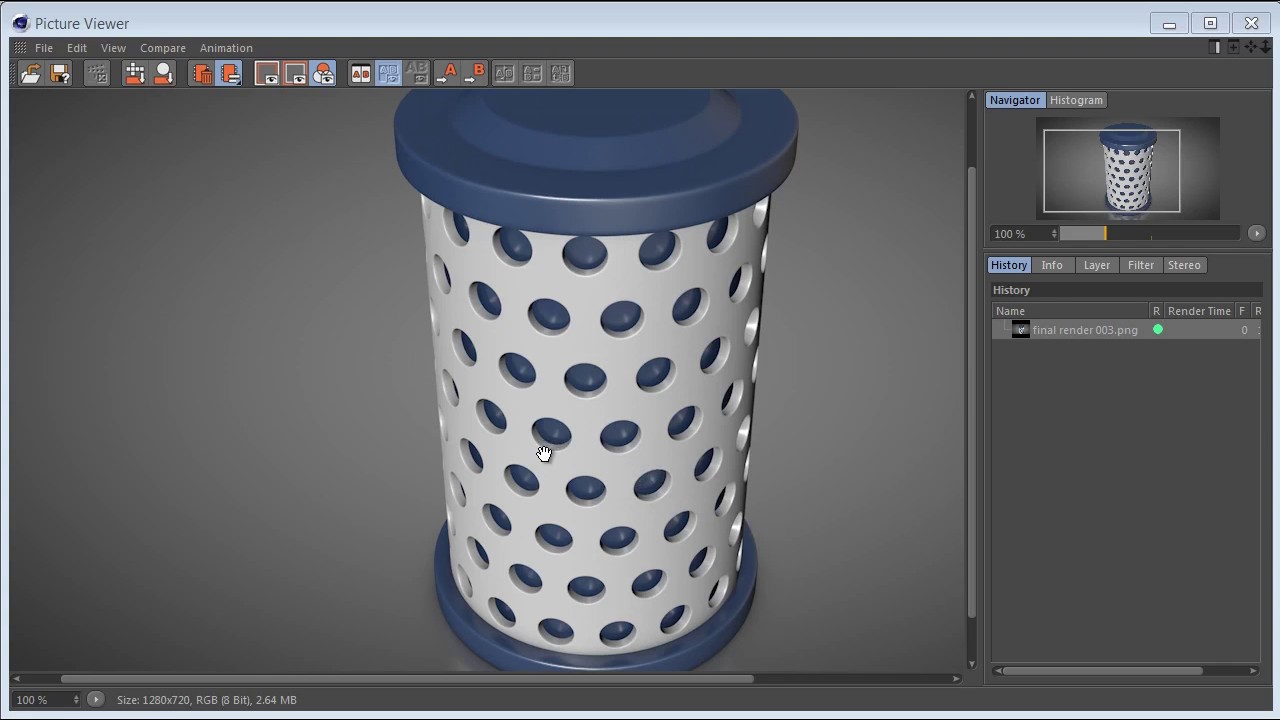Click the second red-framed eye display icon
Screen dimensions: 1280x720
(x=295, y=73)
